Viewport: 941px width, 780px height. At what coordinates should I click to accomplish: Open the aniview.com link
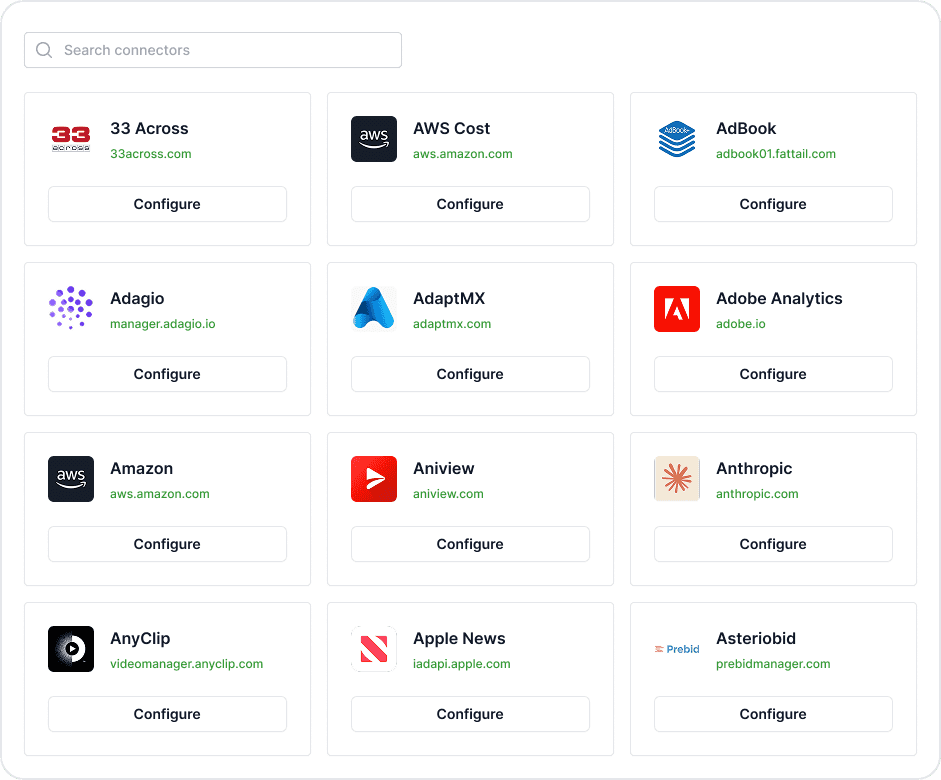(x=448, y=494)
